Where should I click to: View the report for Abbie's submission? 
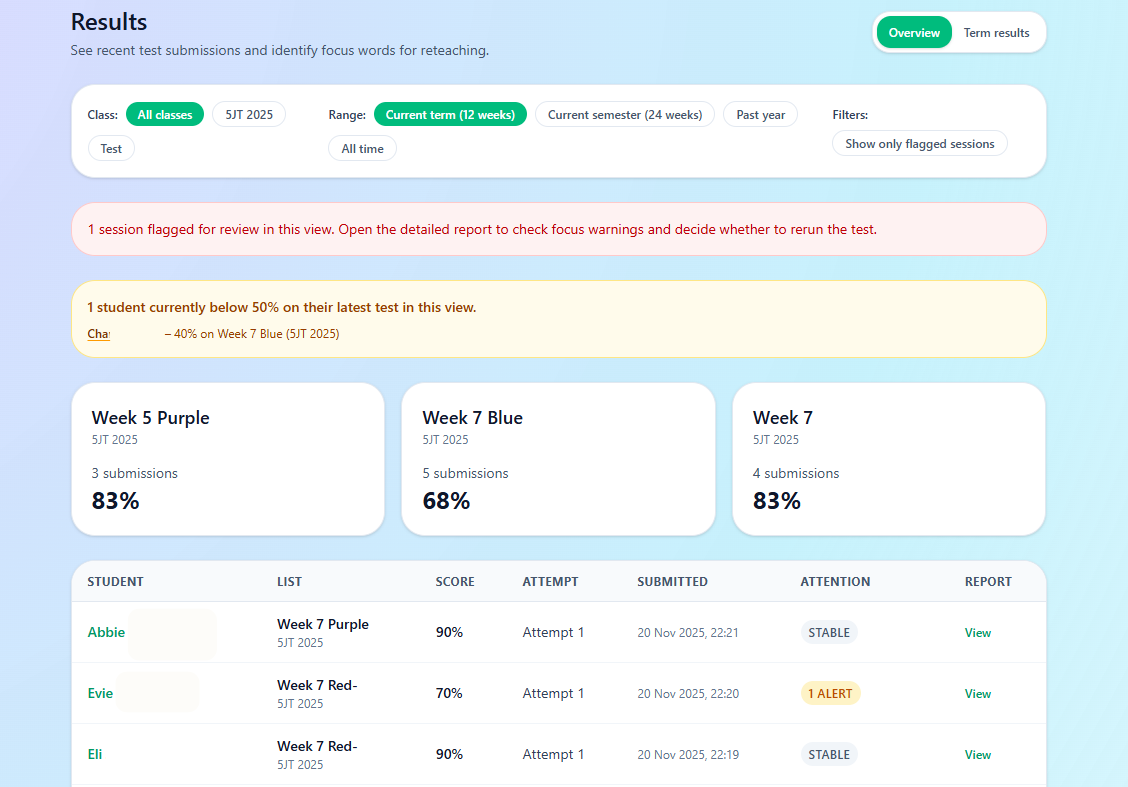click(977, 633)
